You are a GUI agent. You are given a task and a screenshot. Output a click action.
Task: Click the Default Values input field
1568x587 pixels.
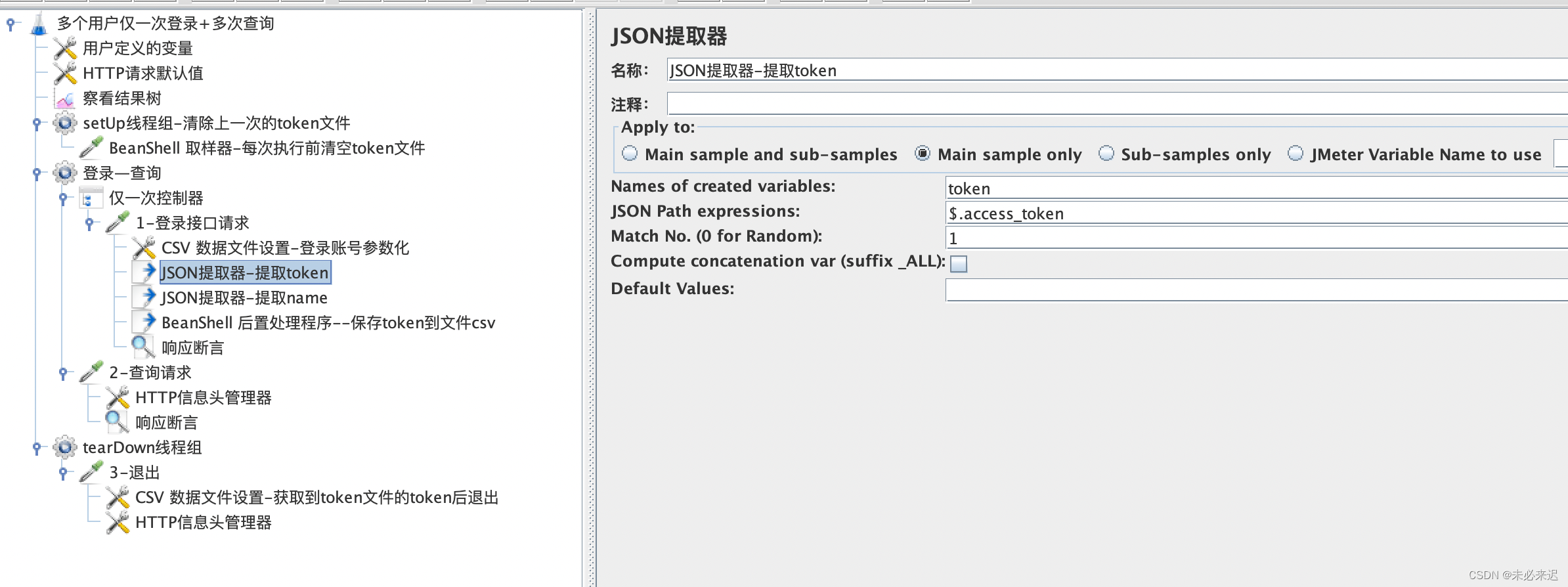pyautogui.click(x=1257, y=290)
